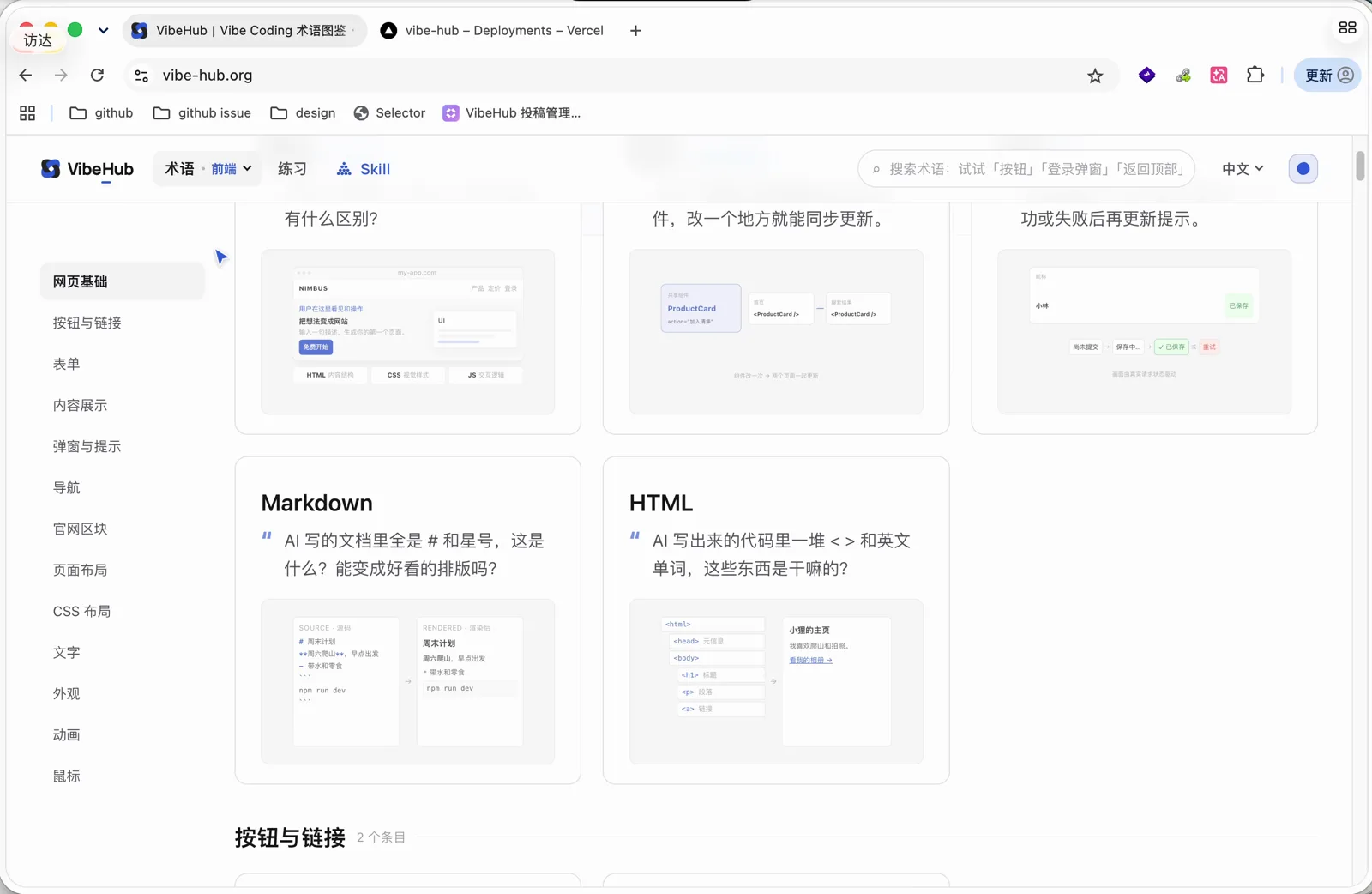Switch to the Vercel Deployments tab

[492, 31]
